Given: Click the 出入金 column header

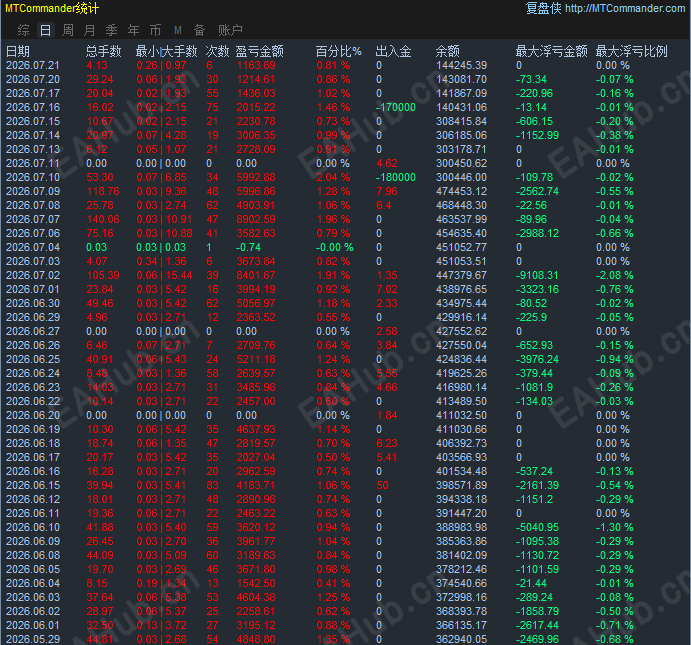Looking at the screenshot, I should [x=393, y=52].
